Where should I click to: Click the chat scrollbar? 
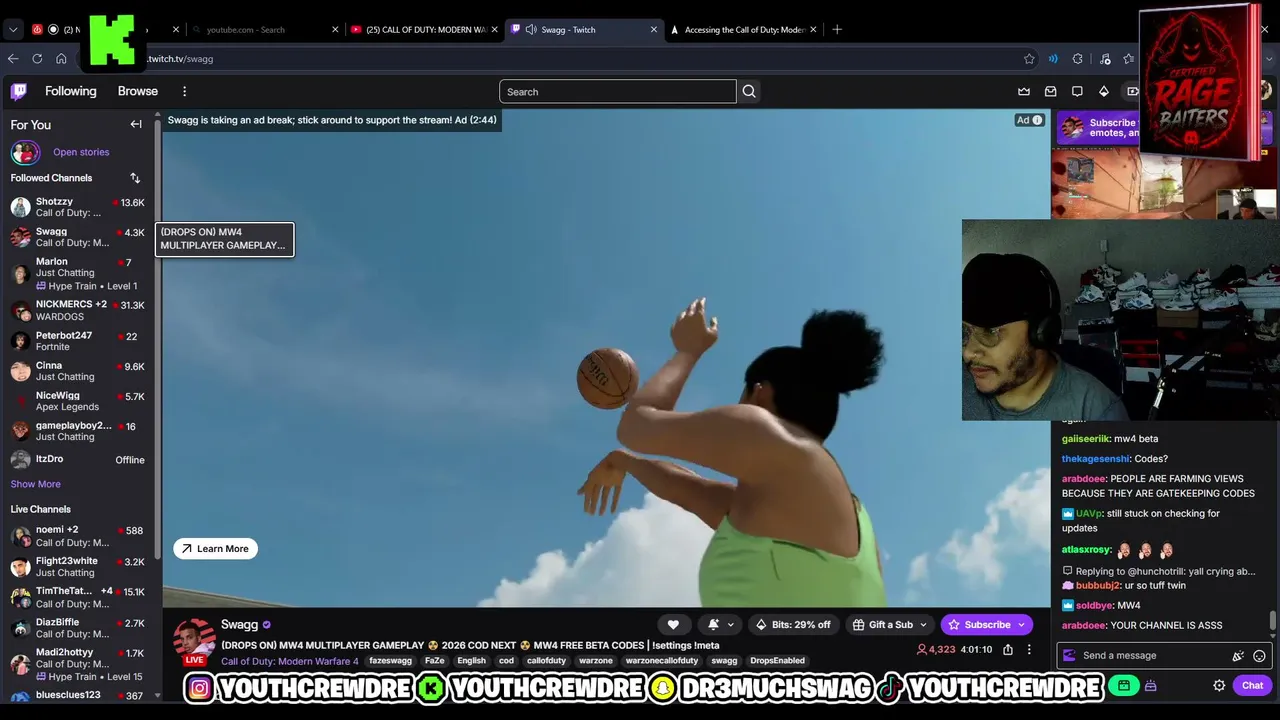1273,620
